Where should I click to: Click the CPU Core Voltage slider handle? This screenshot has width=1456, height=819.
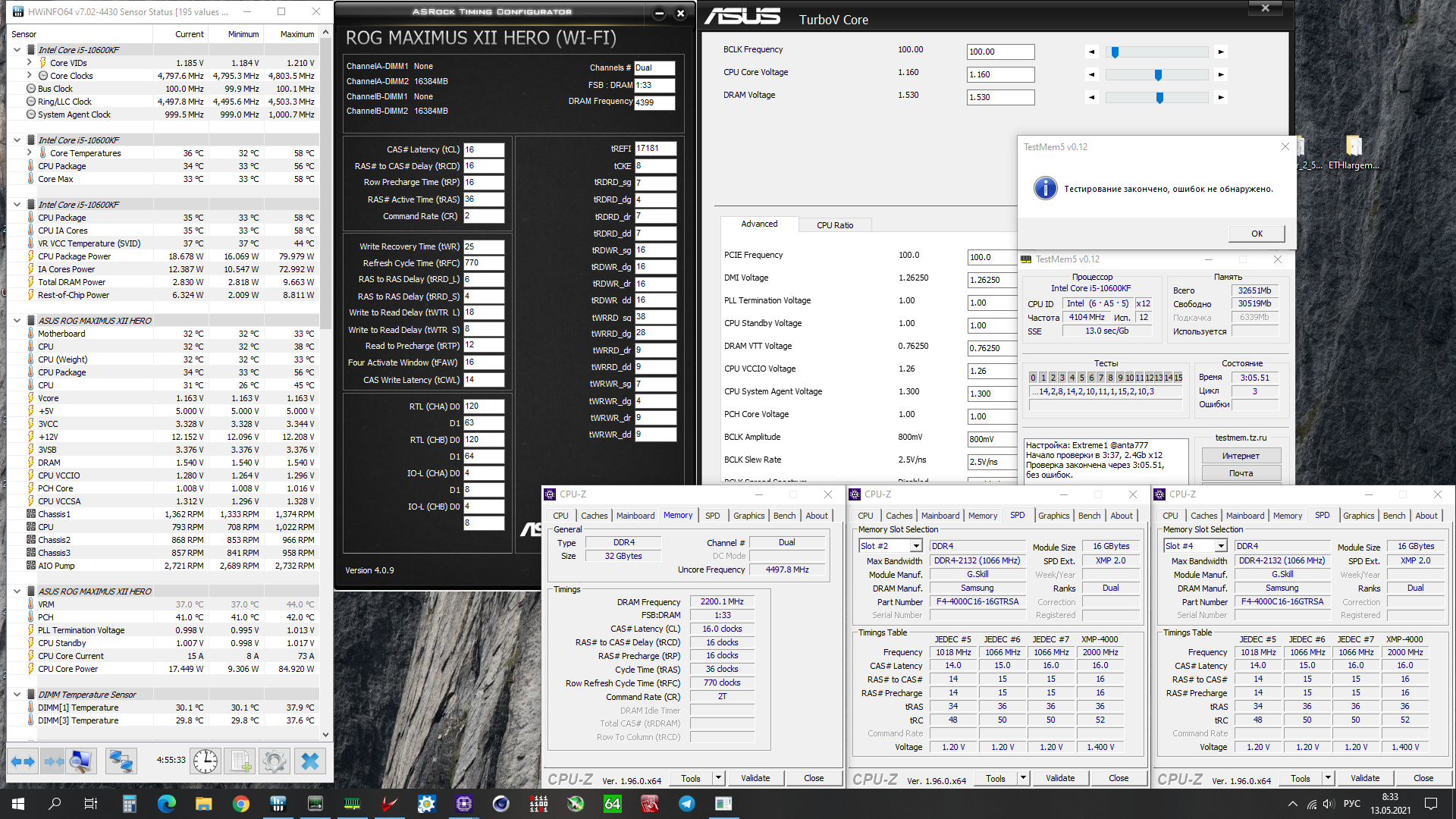1158,75
